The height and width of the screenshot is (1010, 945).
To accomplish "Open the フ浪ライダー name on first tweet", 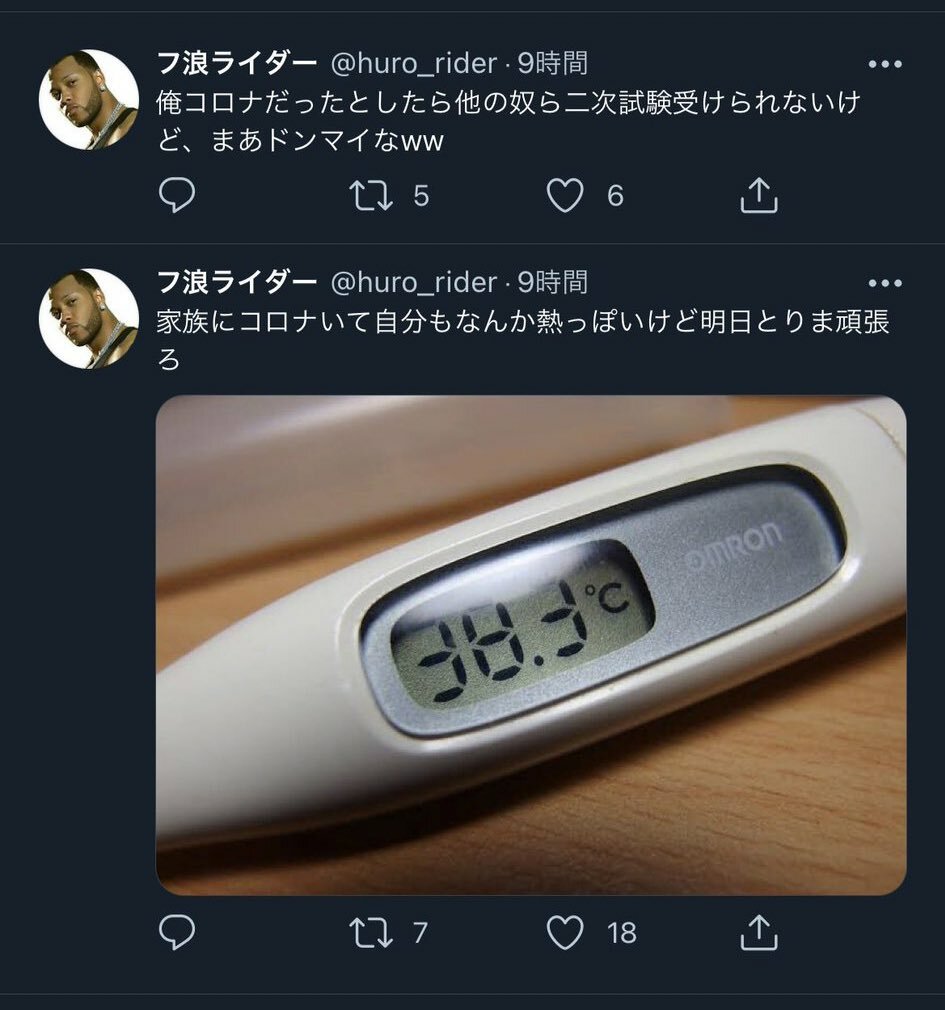I will (237, 64).
